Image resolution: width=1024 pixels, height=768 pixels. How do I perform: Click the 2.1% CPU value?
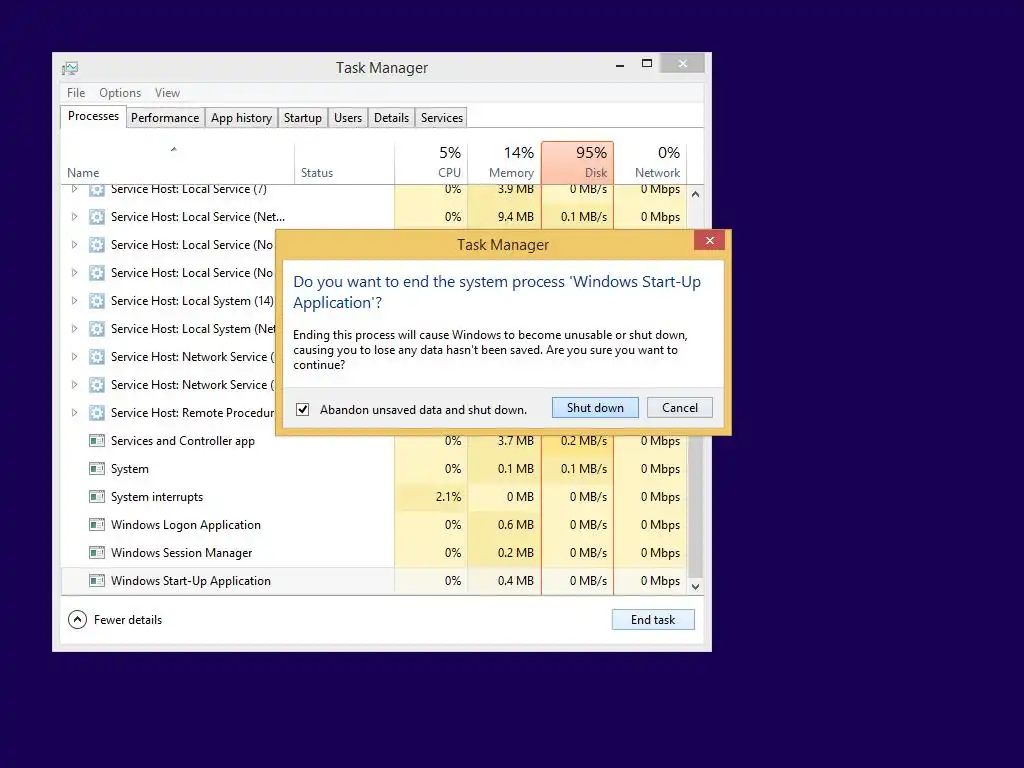click(x=449, y=497)
